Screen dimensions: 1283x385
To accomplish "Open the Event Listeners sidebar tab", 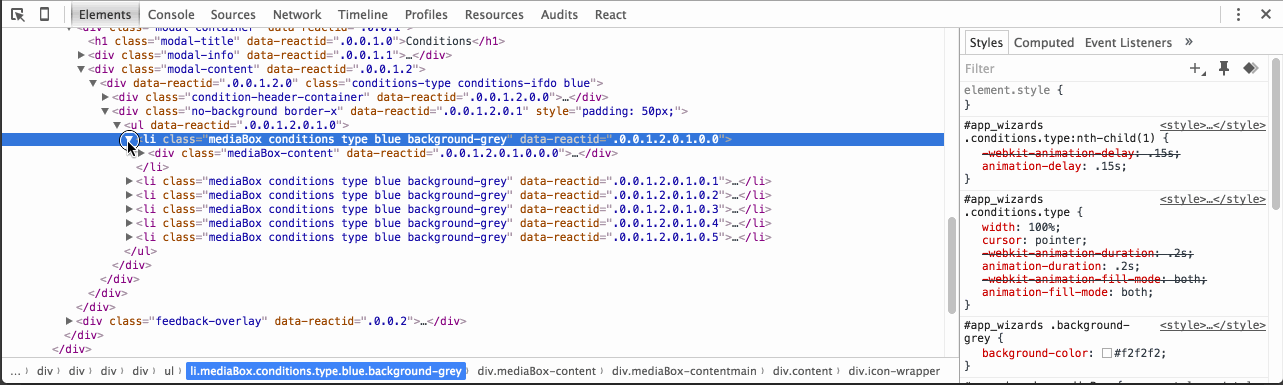I will 1128,42.
